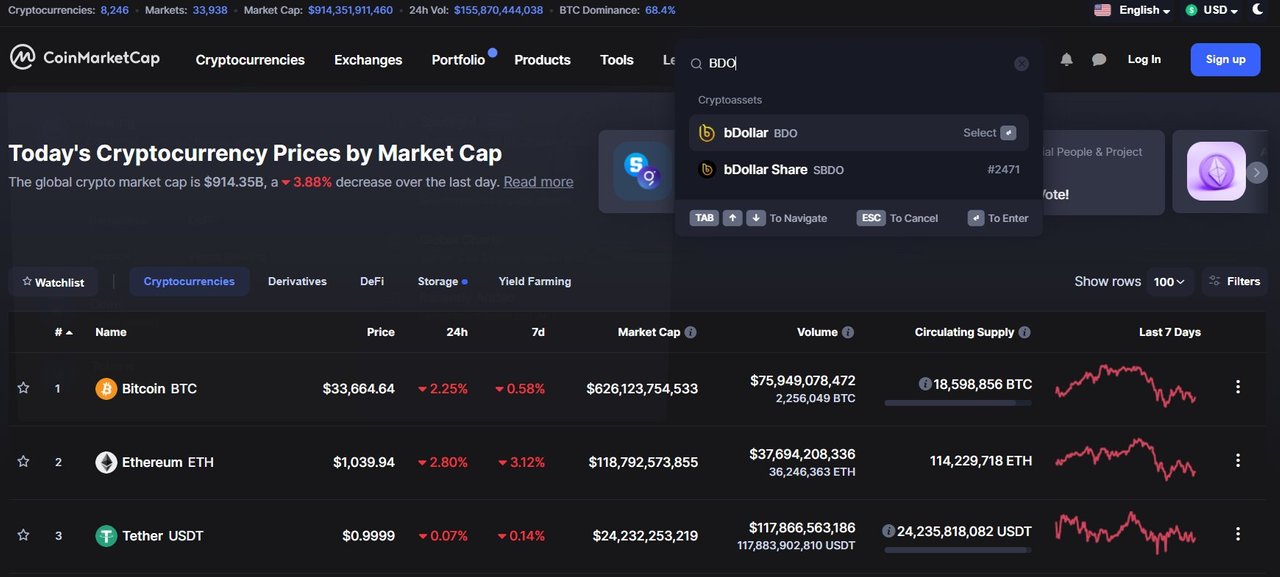This screenshot has height=577, width=1280.
Task: Click the Bitcoin coin logo icon
Action: pos(106,388)
